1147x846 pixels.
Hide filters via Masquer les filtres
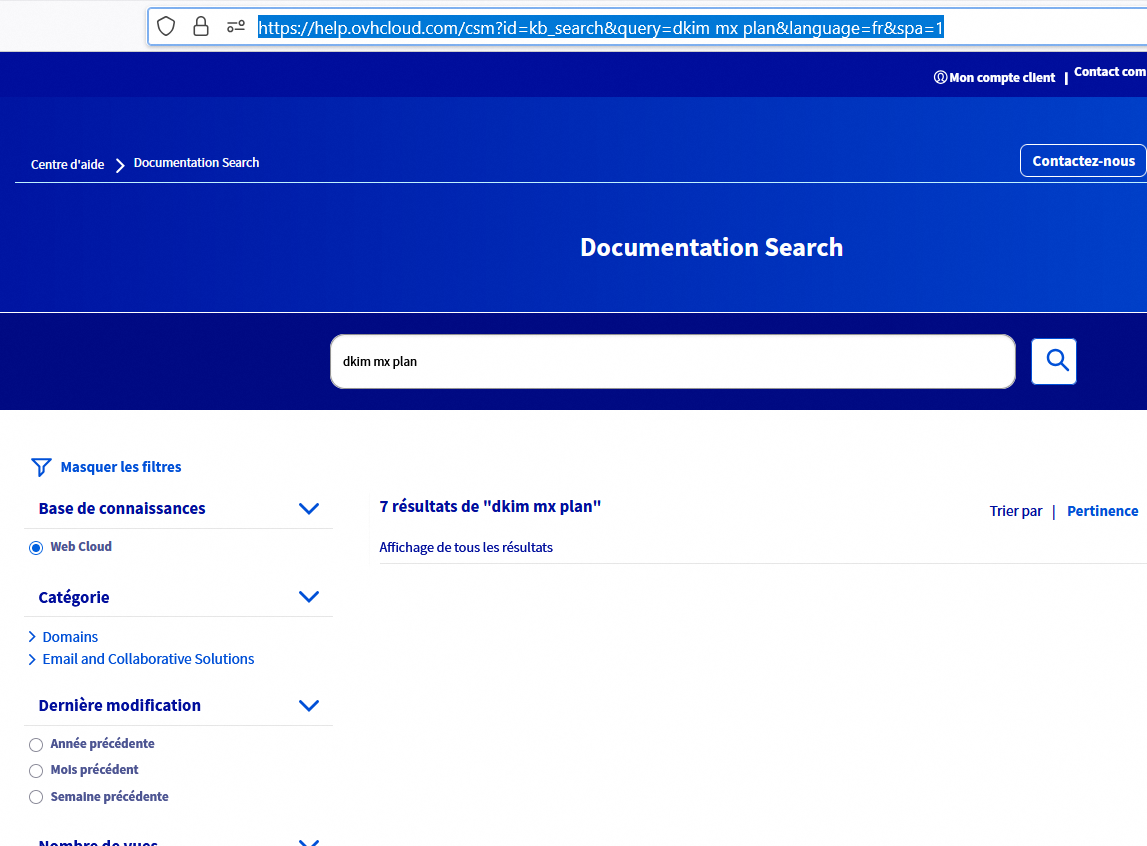[121, 467]
